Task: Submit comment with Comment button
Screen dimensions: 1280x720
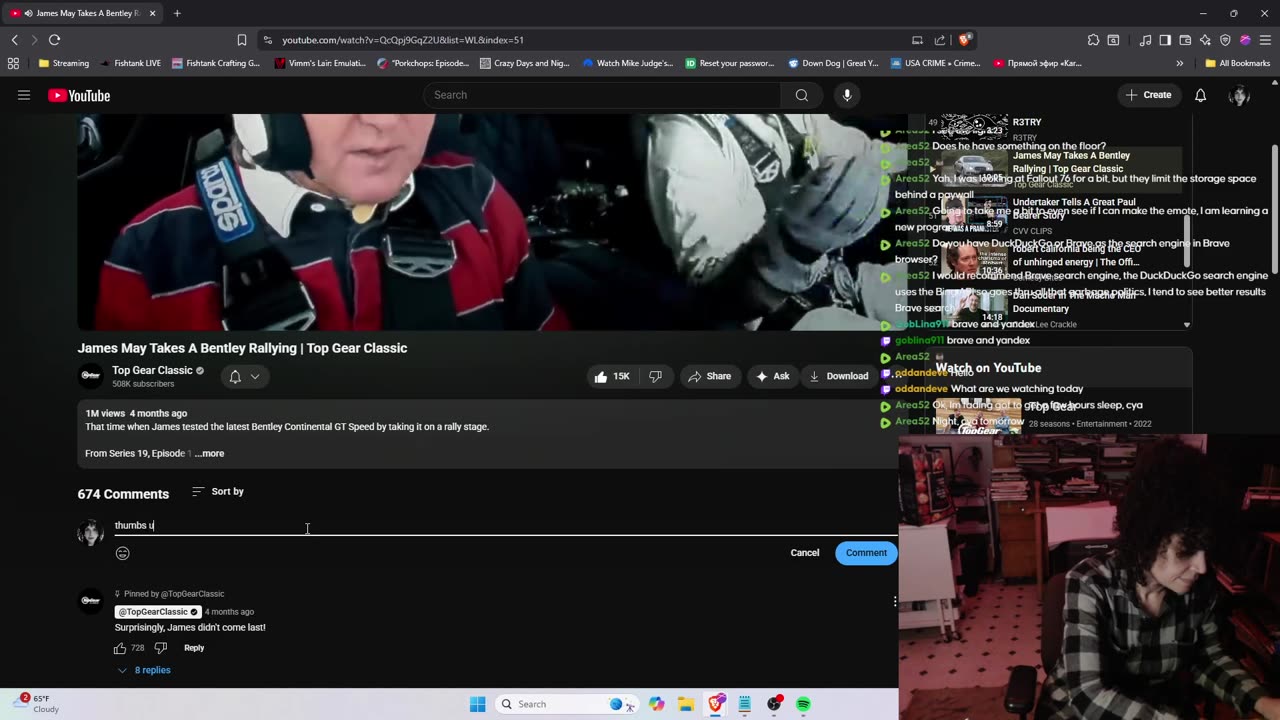Action: point(866,553)
